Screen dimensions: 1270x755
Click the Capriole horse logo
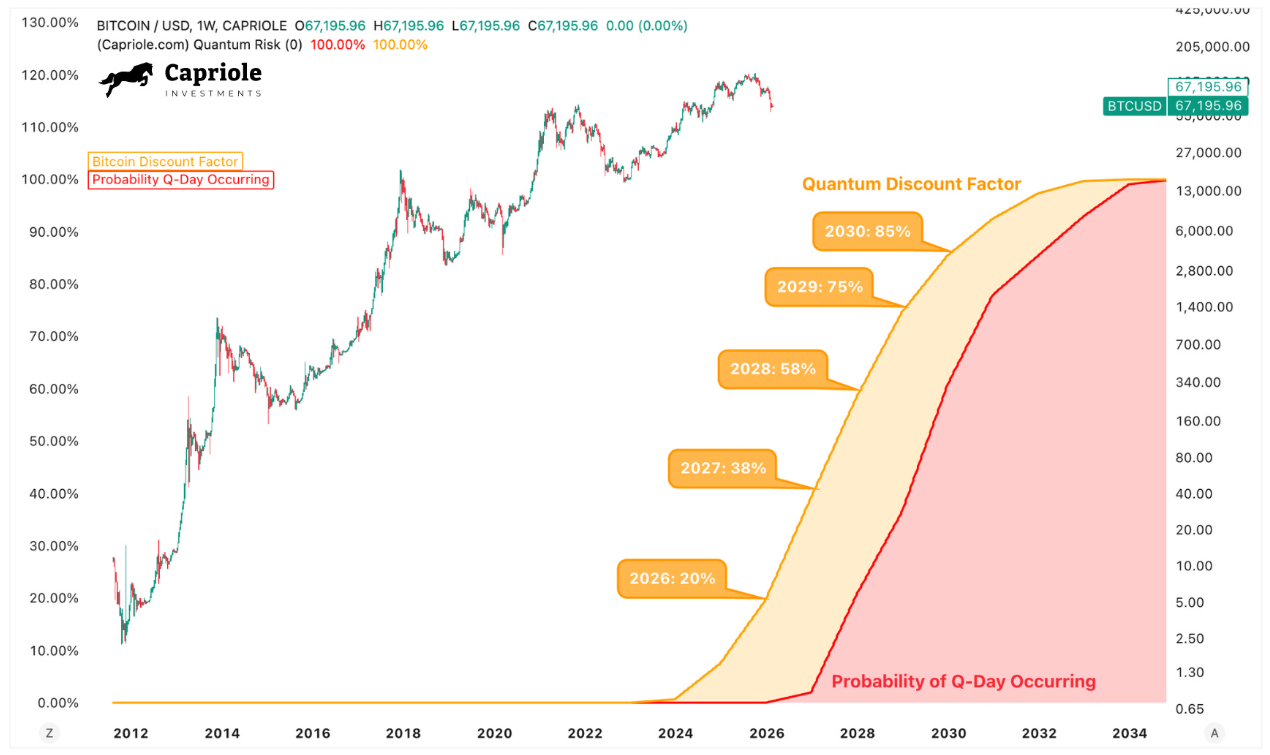127,80
